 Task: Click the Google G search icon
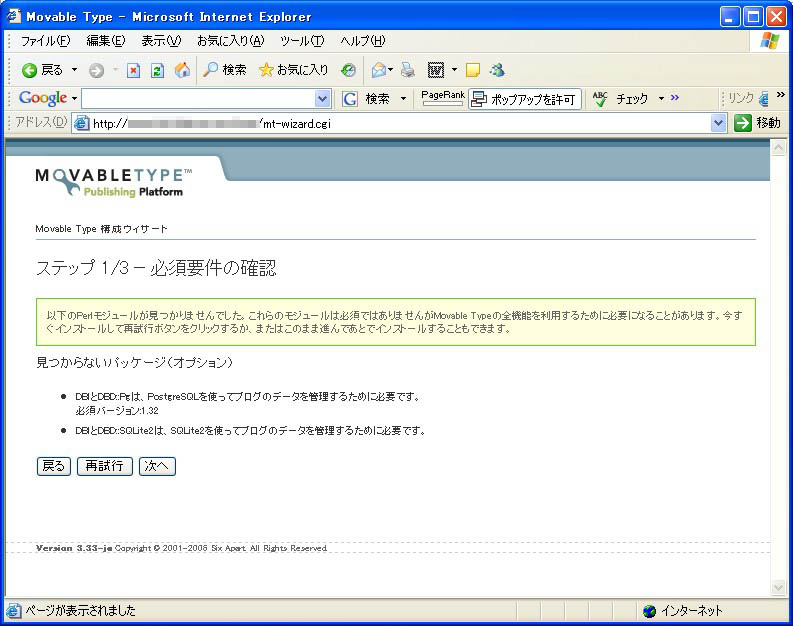[349, 99]
